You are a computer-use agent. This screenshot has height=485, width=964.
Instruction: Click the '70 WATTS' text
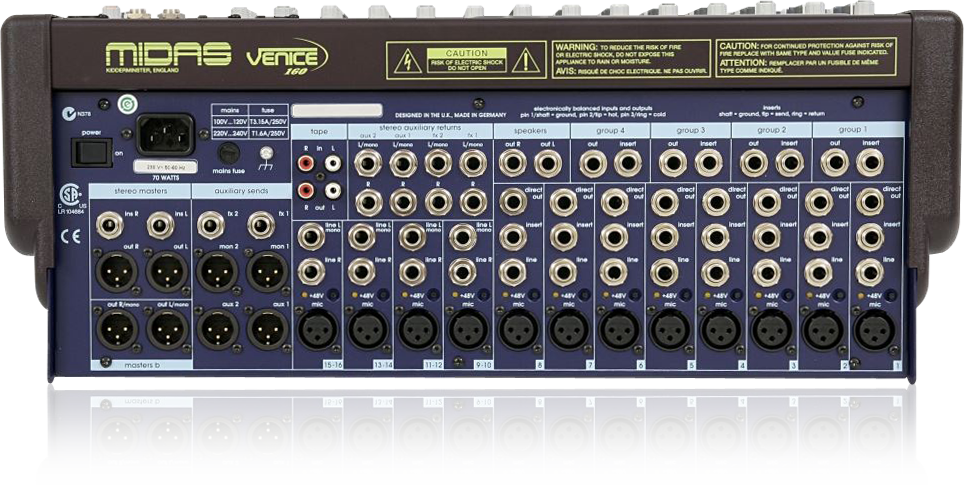pos(164,176)
